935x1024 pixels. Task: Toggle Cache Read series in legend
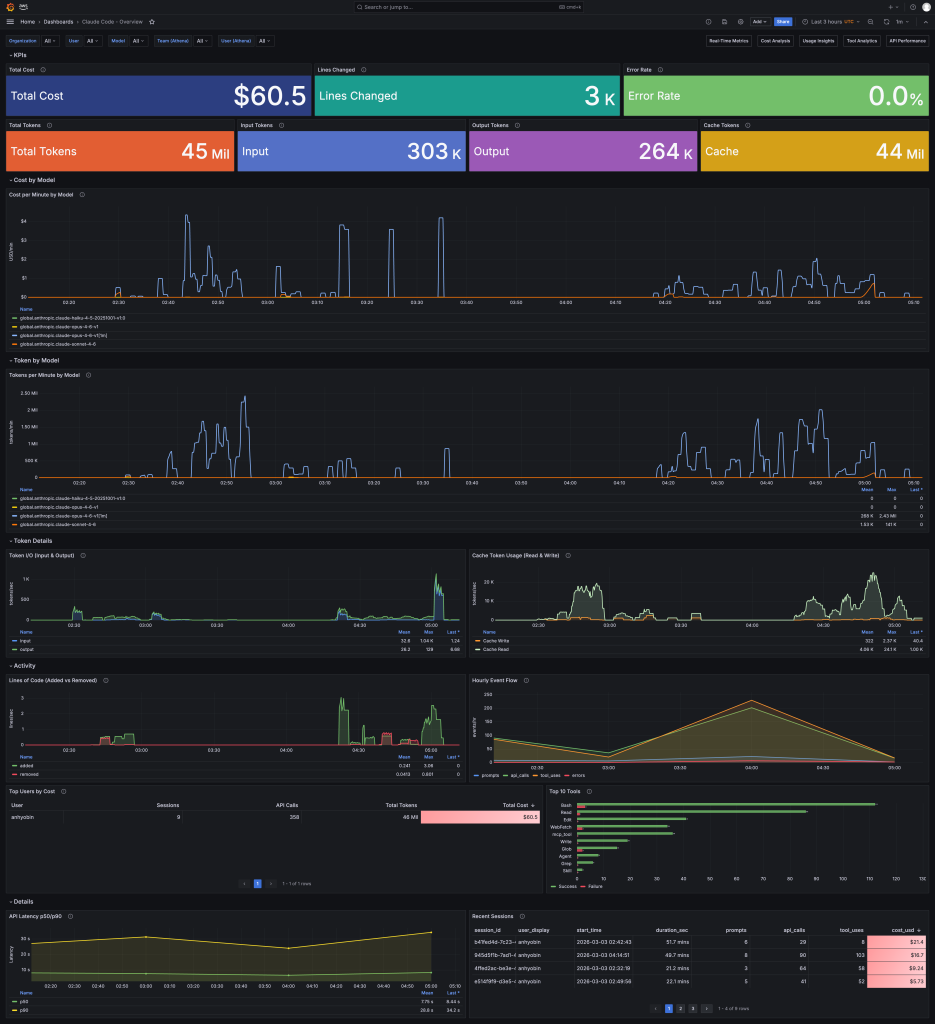tap(496, 649)
